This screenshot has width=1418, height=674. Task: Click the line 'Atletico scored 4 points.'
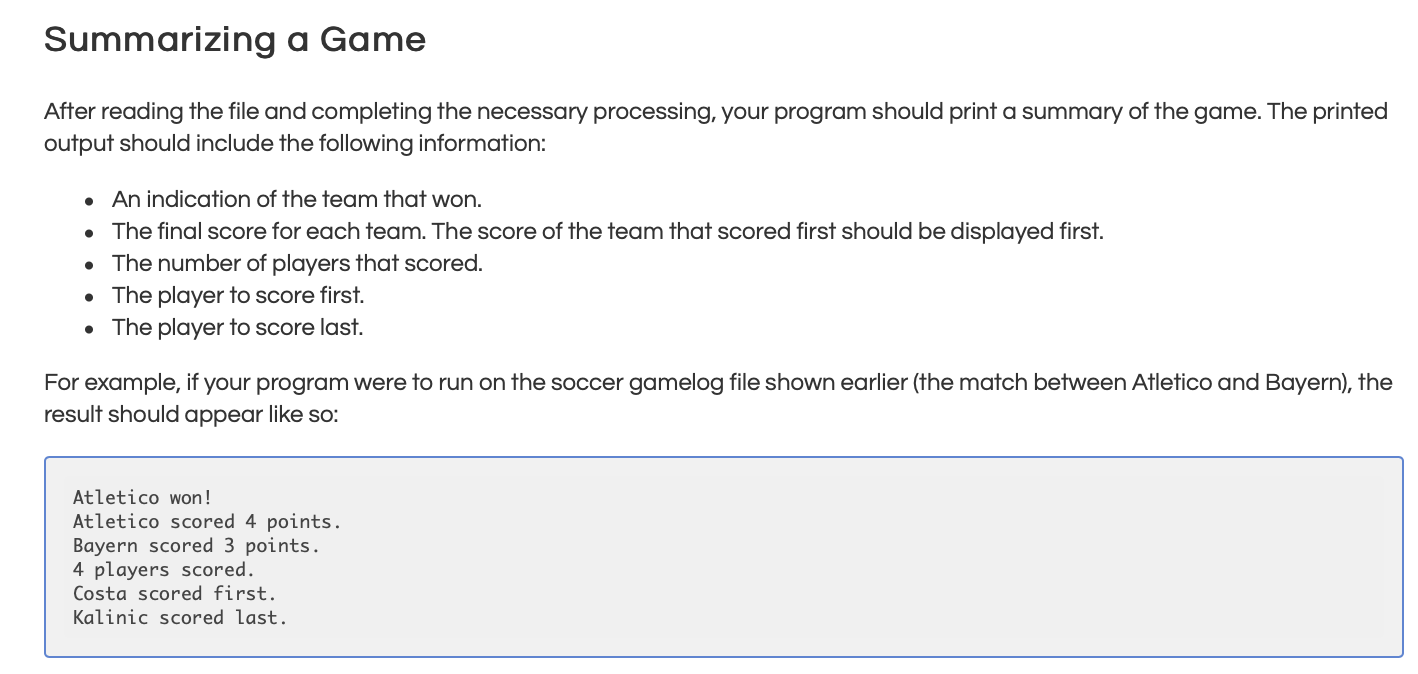(207, 521)
